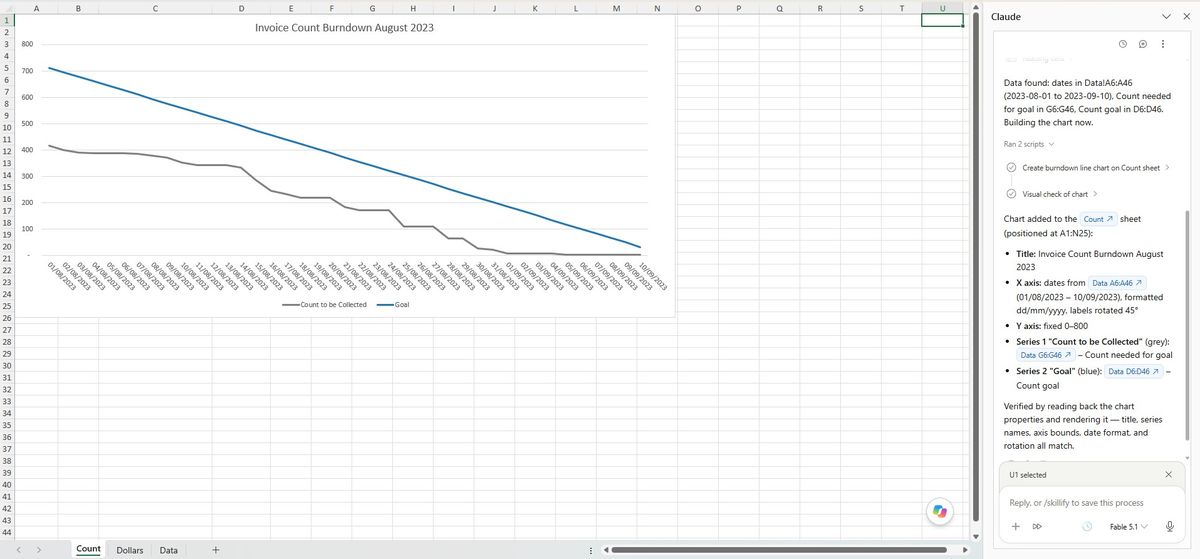Select the row 40 header
Screen dimensions: 1200x559
(x=6, y=485)
